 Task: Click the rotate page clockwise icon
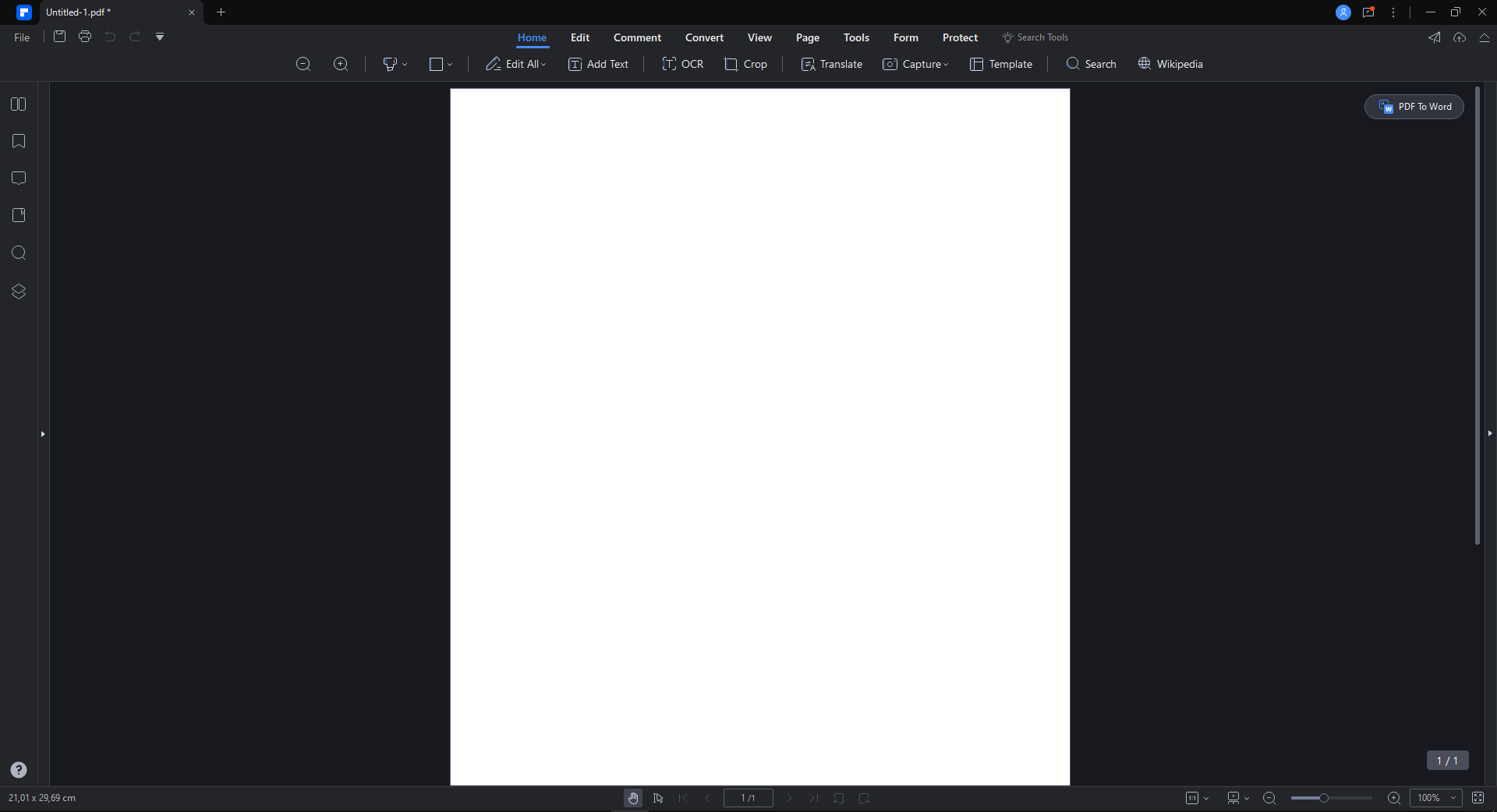(864, 798)
